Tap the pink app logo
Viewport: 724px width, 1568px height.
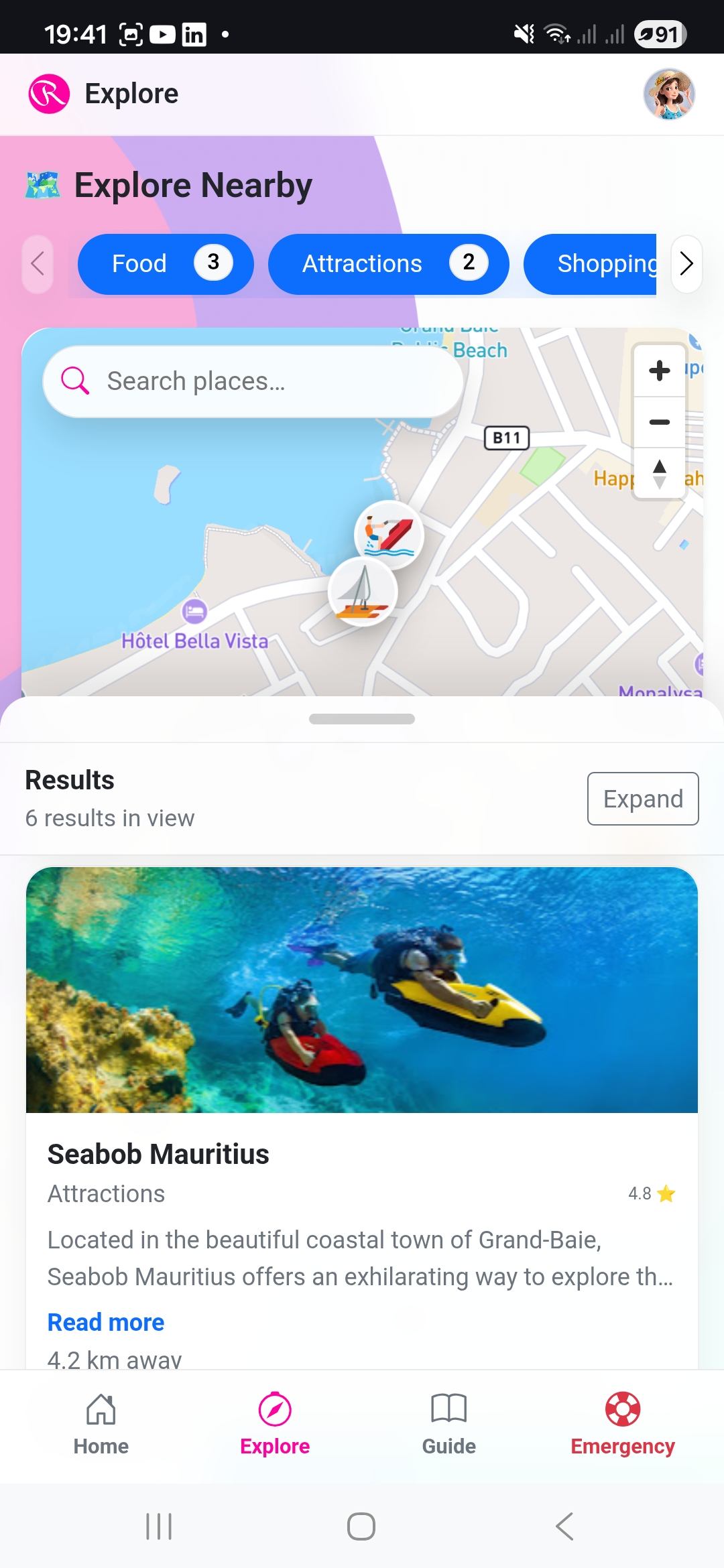coord(49,94)
